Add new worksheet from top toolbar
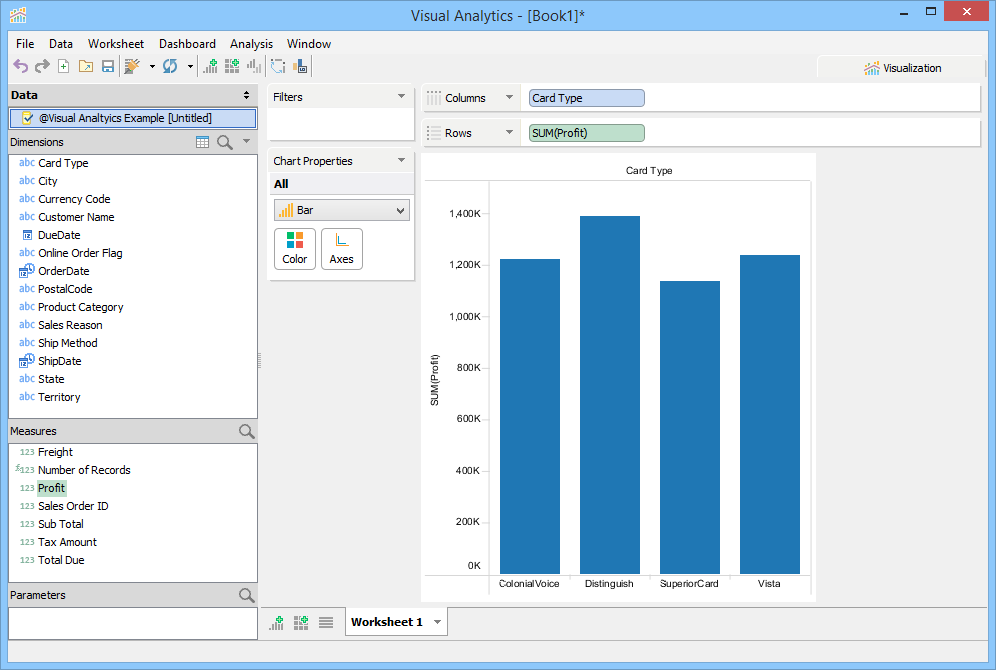 click(210, 66)
